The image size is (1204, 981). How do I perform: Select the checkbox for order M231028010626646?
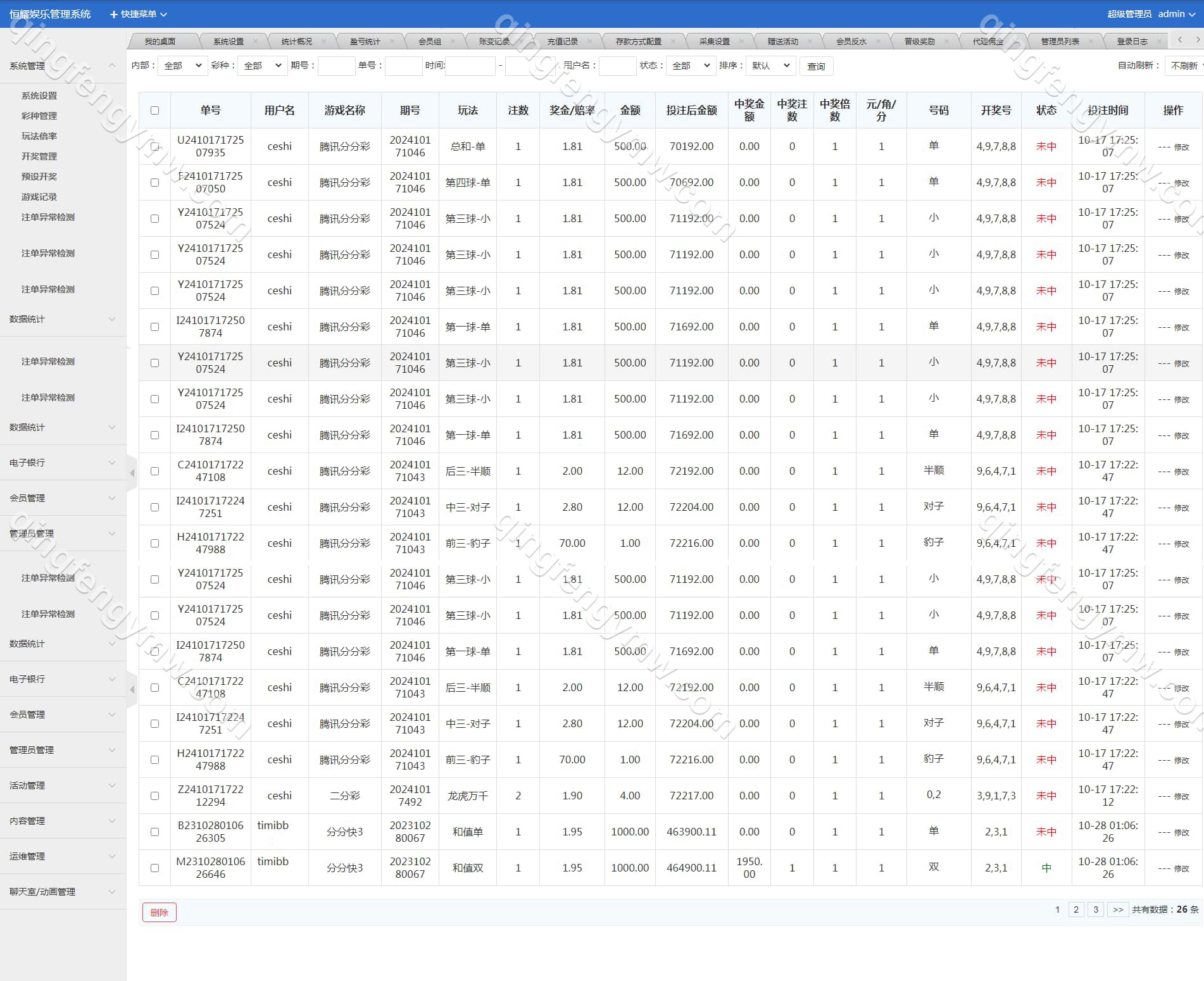coord(154,868)
